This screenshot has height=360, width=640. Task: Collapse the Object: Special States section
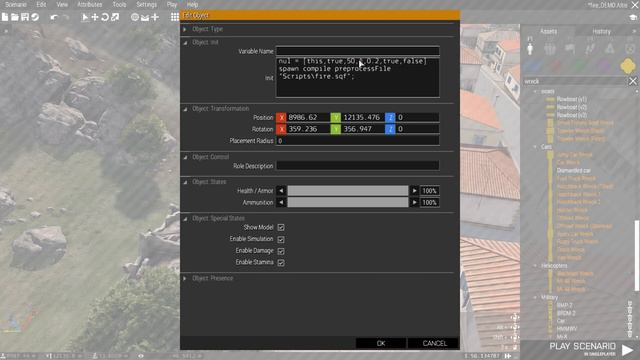185,219
